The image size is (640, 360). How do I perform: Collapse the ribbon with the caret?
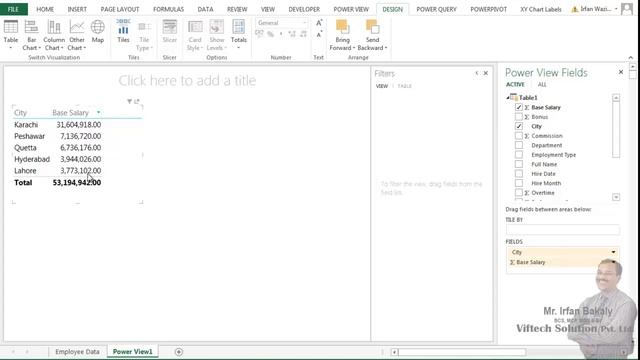point(631,58)
